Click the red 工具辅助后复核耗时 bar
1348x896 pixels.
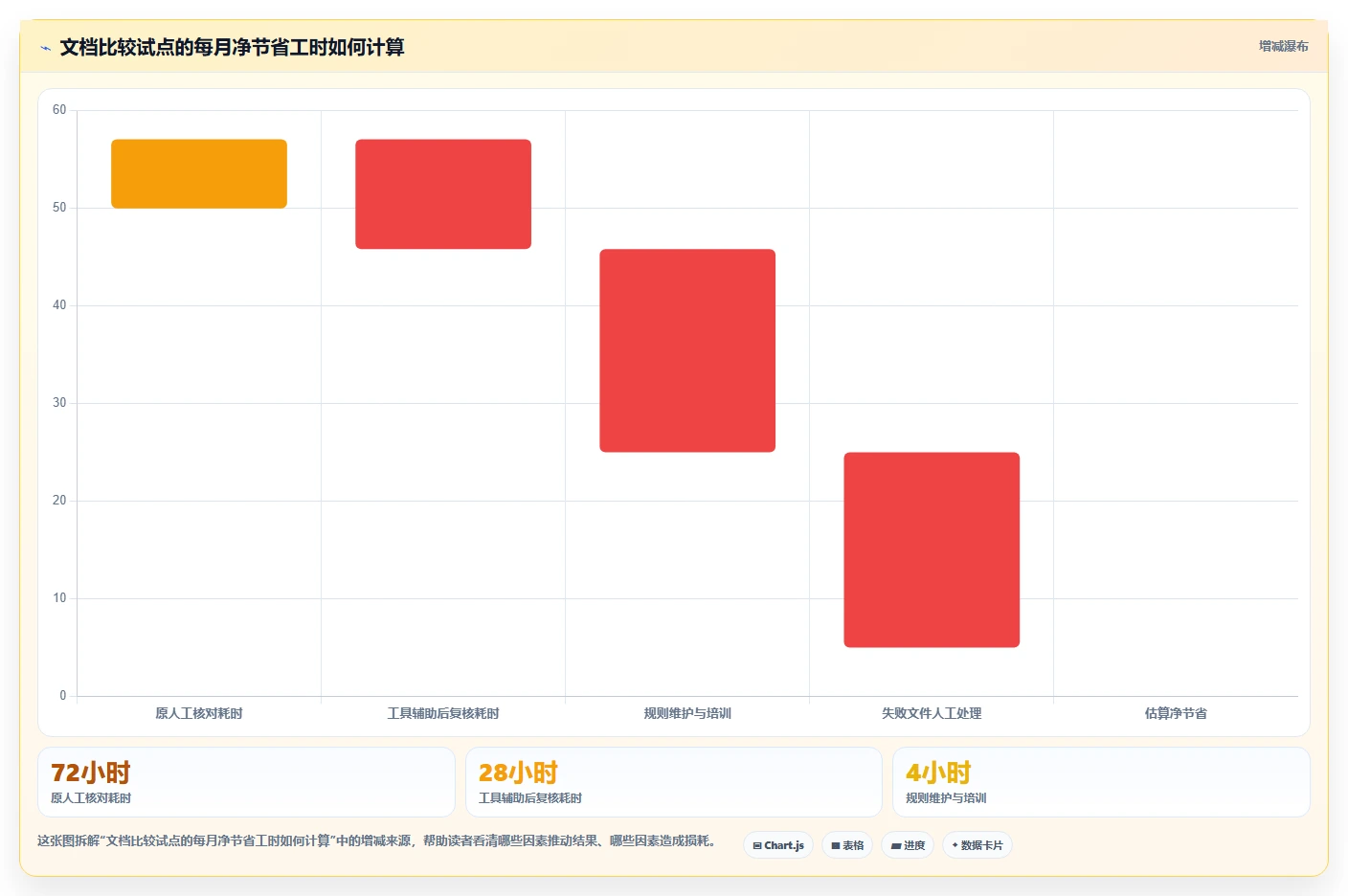coord(443,194)
